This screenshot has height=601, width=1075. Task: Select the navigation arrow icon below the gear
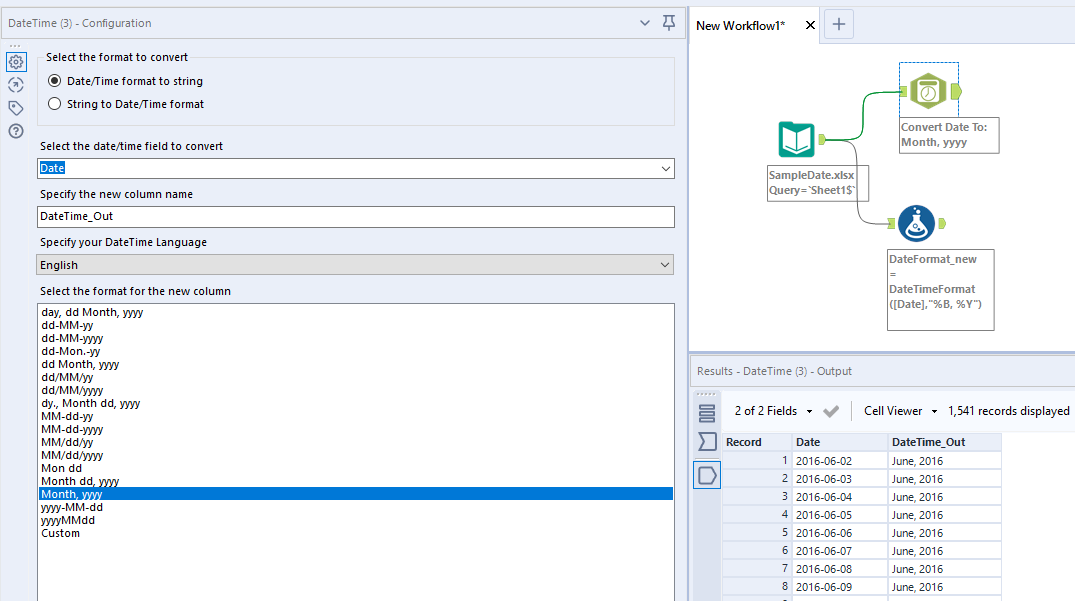[x=15, y=85]
